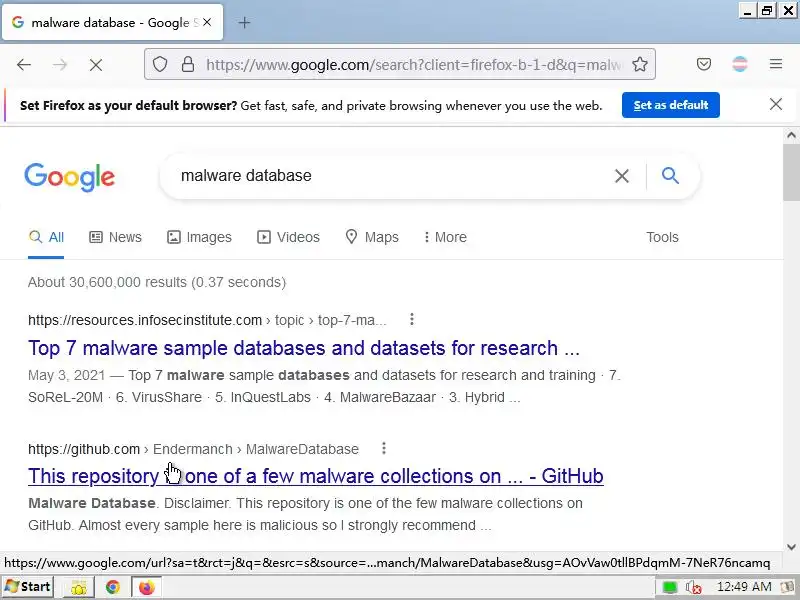800x600 pixels.
Task: Bookmark this page with the star
Action: (x=640, y=64)
